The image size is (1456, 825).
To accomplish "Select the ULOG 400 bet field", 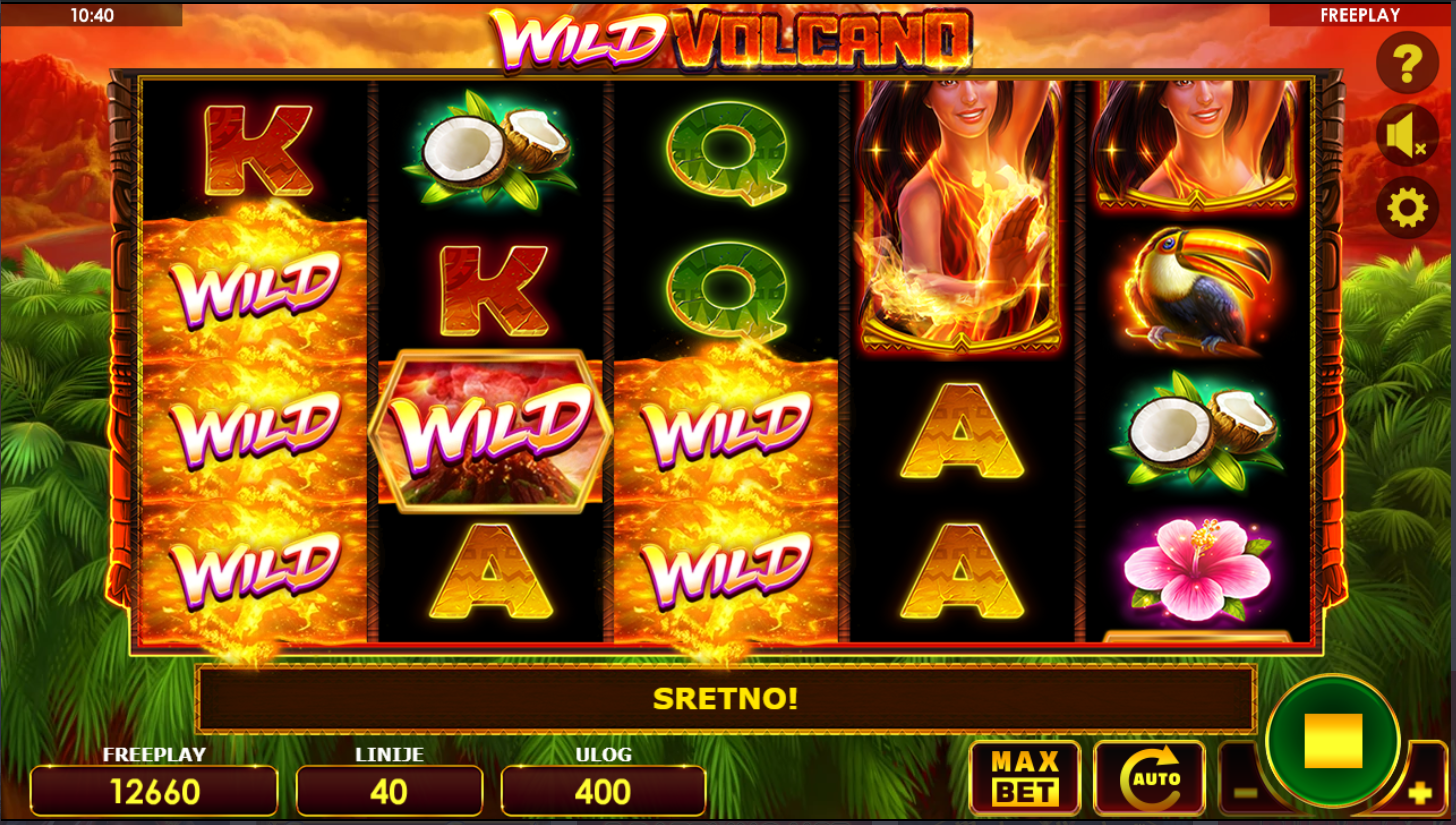I will [603, 791].
